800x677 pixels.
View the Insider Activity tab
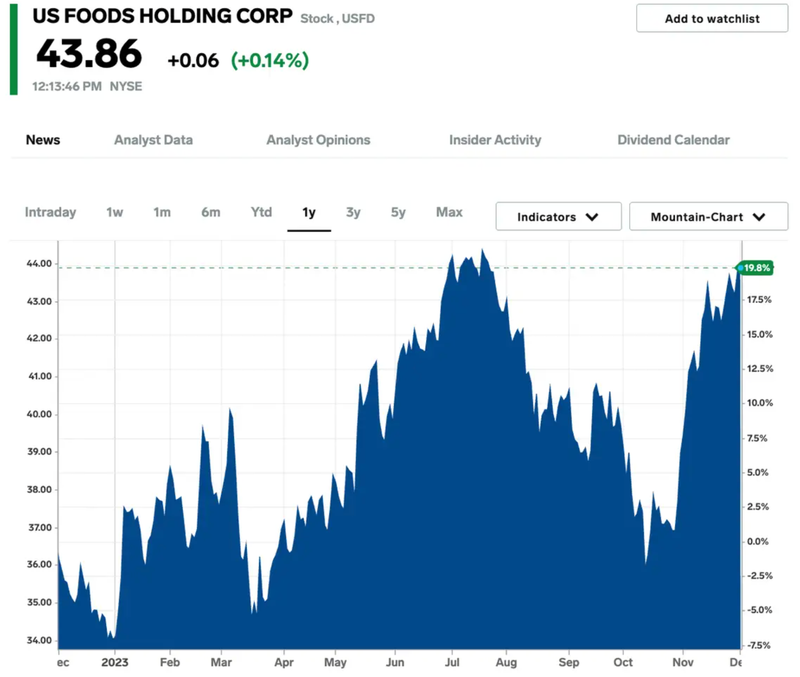click(x=495, y=140)
